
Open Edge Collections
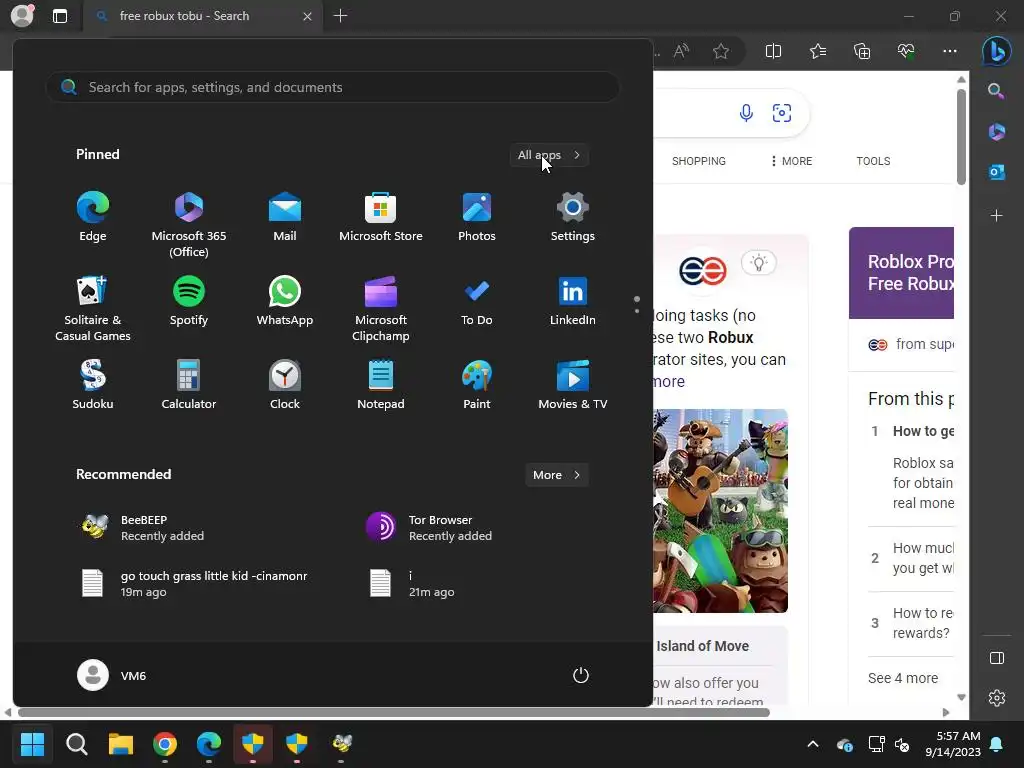point(862,51)
